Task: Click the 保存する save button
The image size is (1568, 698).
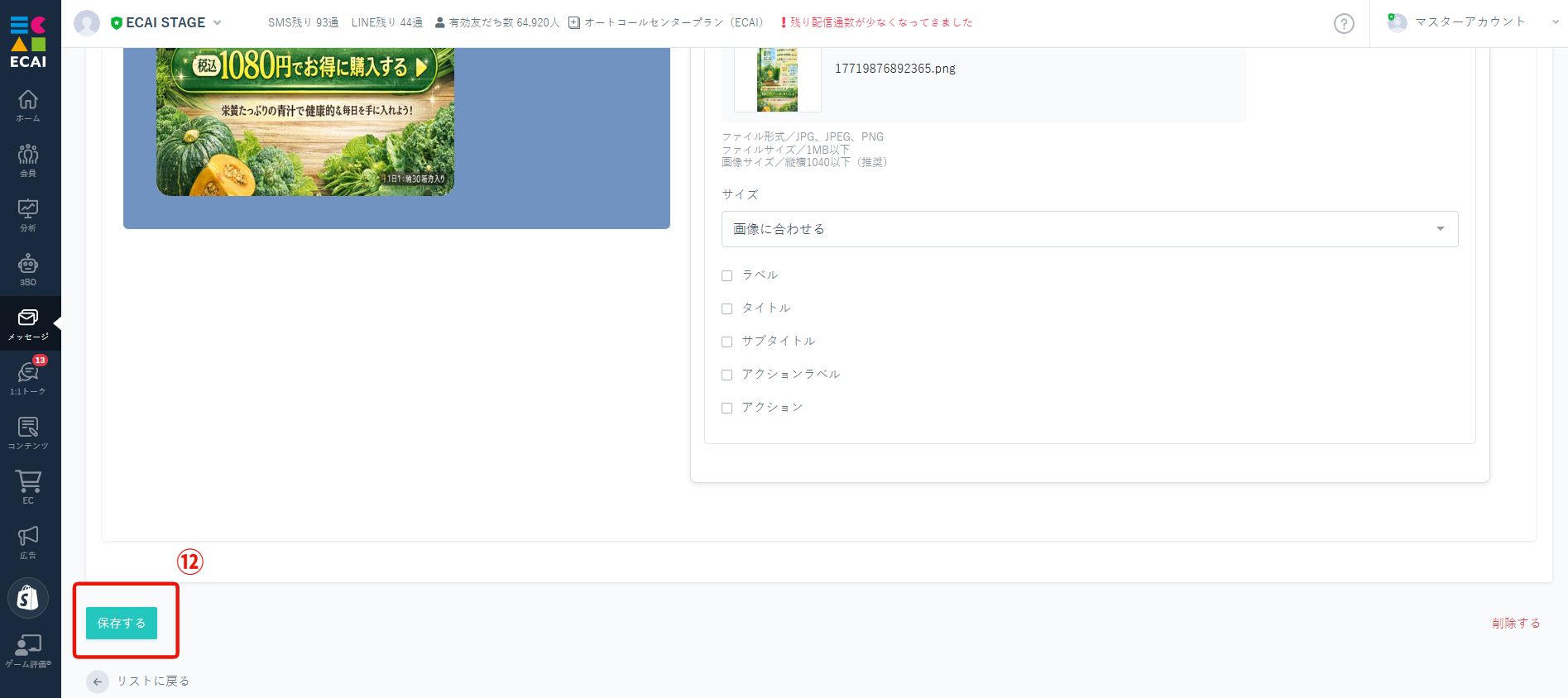Action: click(122, 623)
